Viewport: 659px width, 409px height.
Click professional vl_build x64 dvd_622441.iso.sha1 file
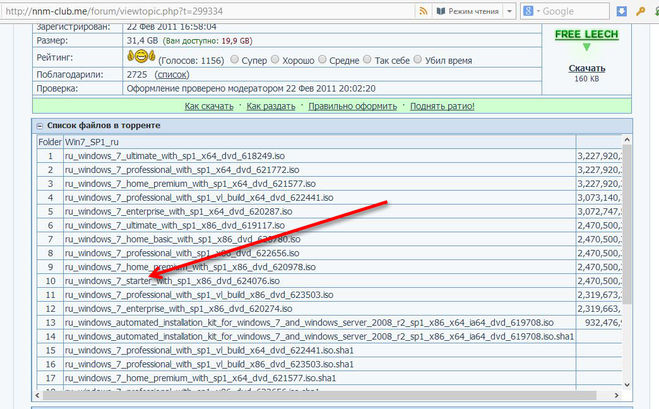click(x=209, y=350)
